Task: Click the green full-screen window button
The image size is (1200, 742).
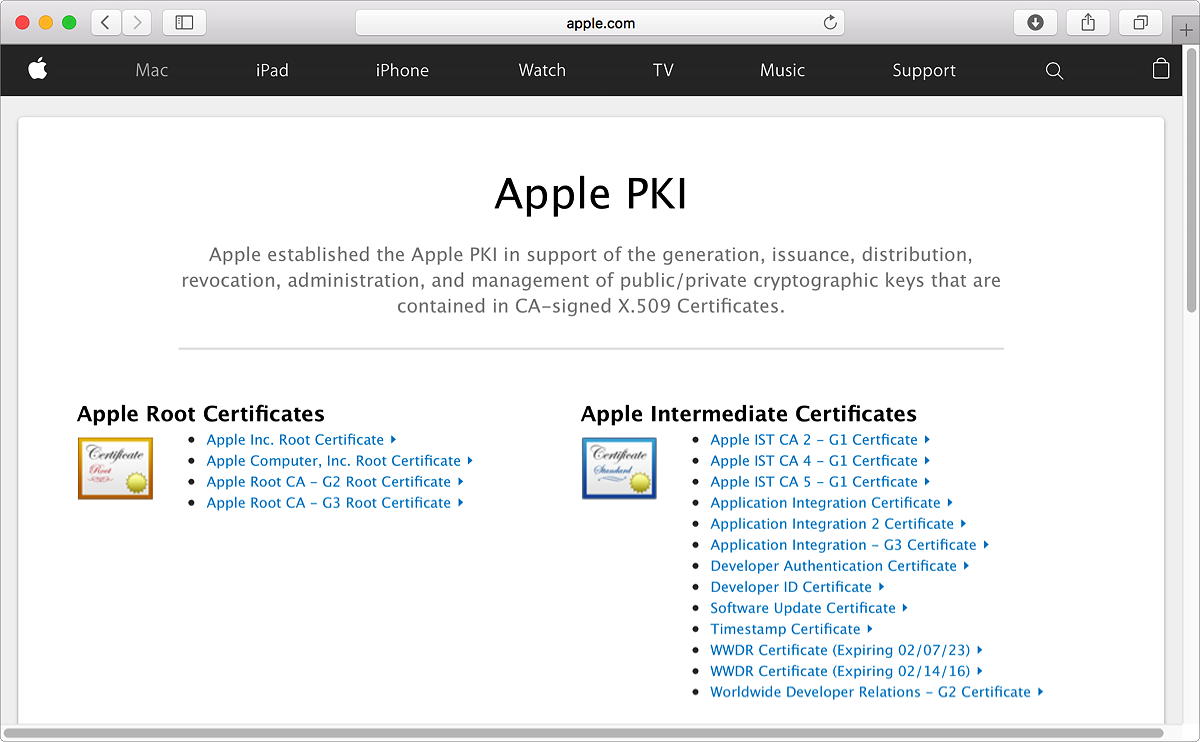Action: (x=69, y=22)
